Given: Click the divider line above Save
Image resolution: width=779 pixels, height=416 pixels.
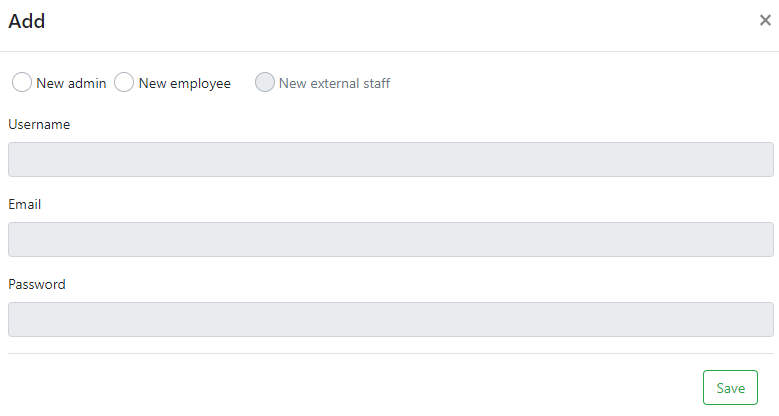Looking at the screenshot, I should (x=390, y=353).
